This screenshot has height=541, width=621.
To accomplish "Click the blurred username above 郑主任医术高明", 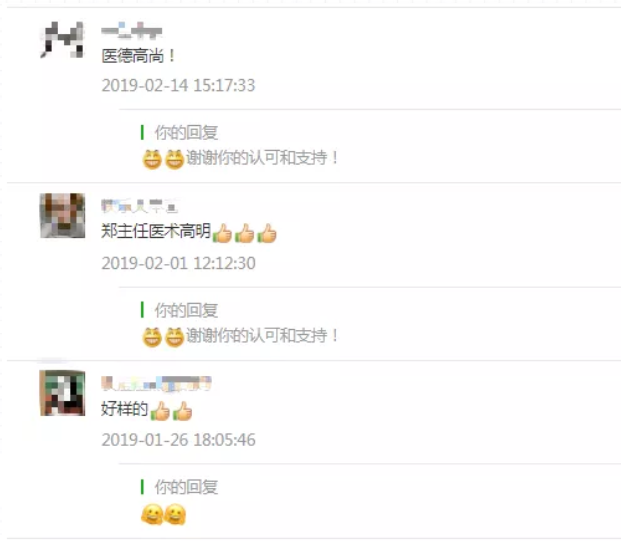I will 139,206.
